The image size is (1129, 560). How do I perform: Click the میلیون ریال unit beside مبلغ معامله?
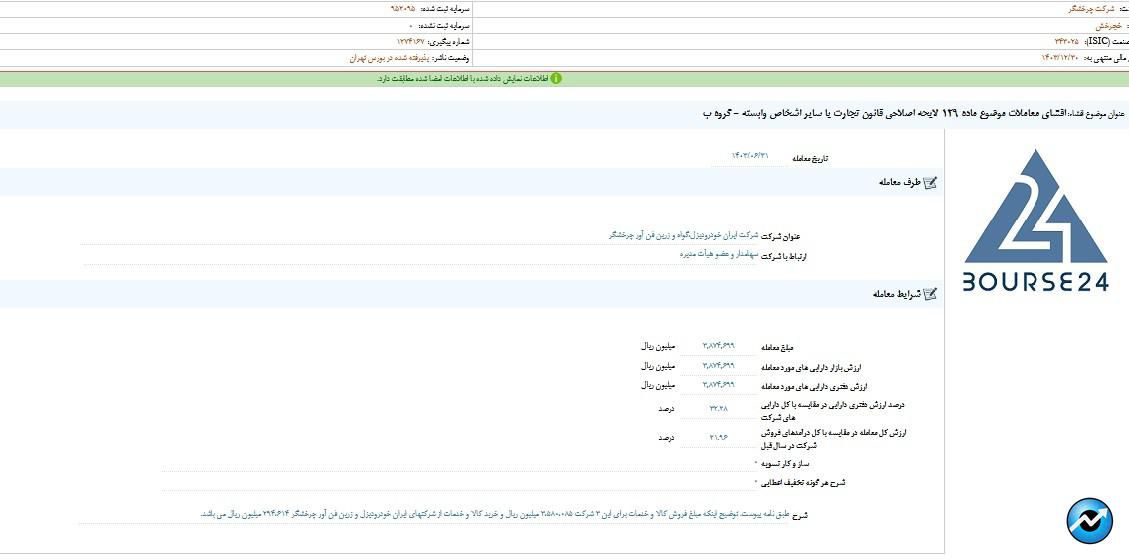tap(657, 346)
